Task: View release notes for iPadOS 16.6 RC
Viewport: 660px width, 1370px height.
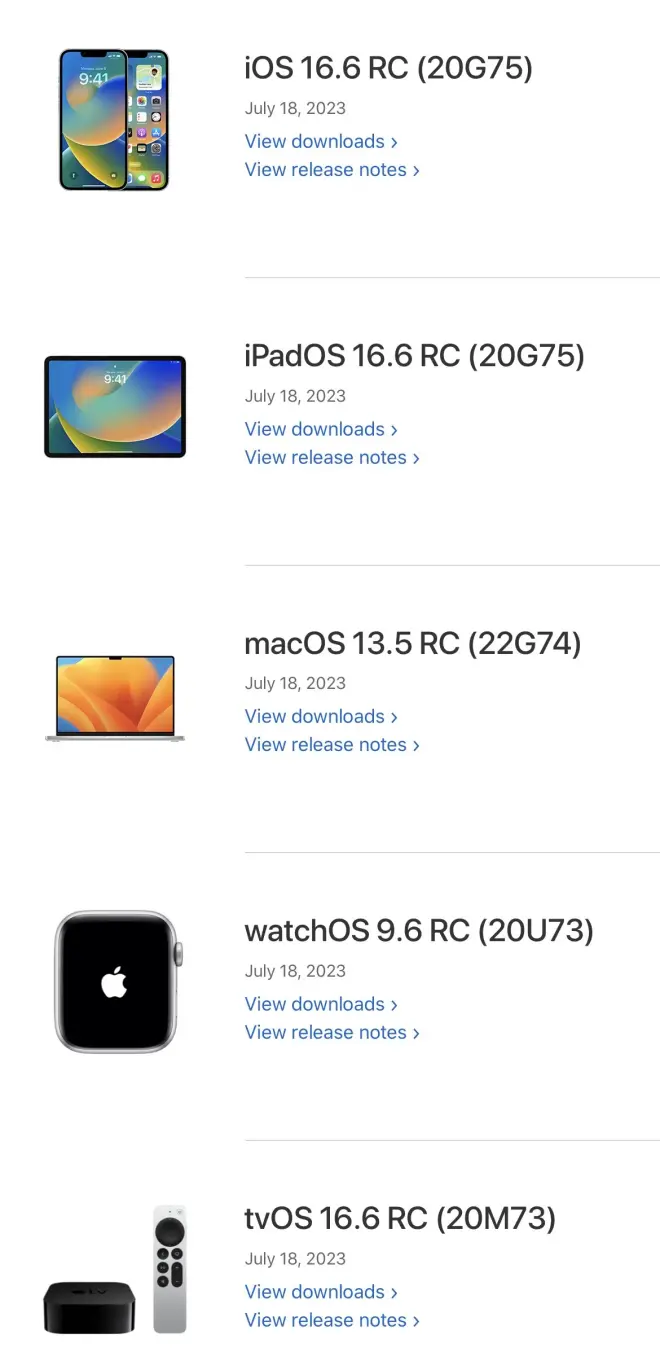Action: (332, 457)
